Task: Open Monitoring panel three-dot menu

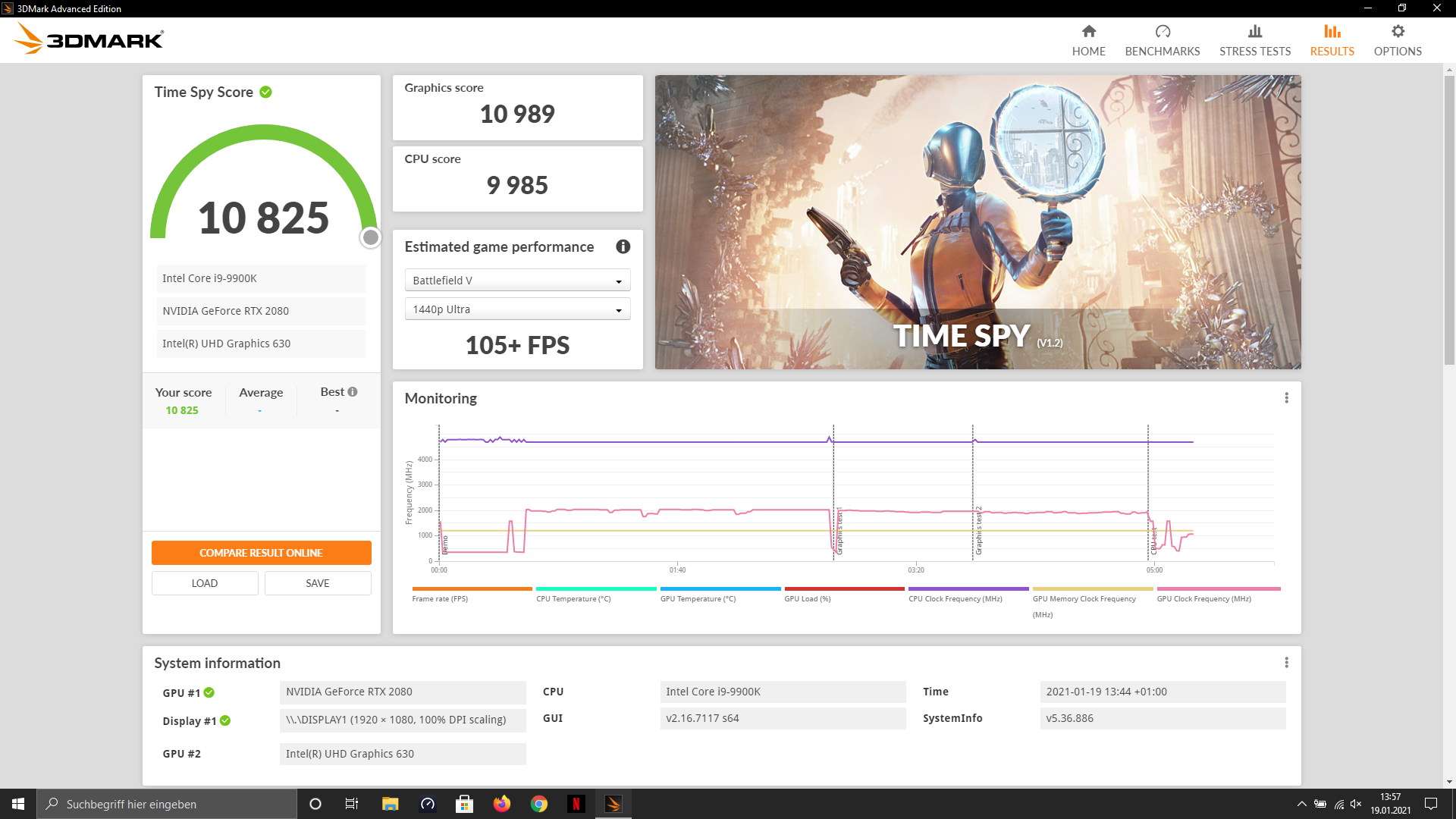Action: tap(1286, 398)
